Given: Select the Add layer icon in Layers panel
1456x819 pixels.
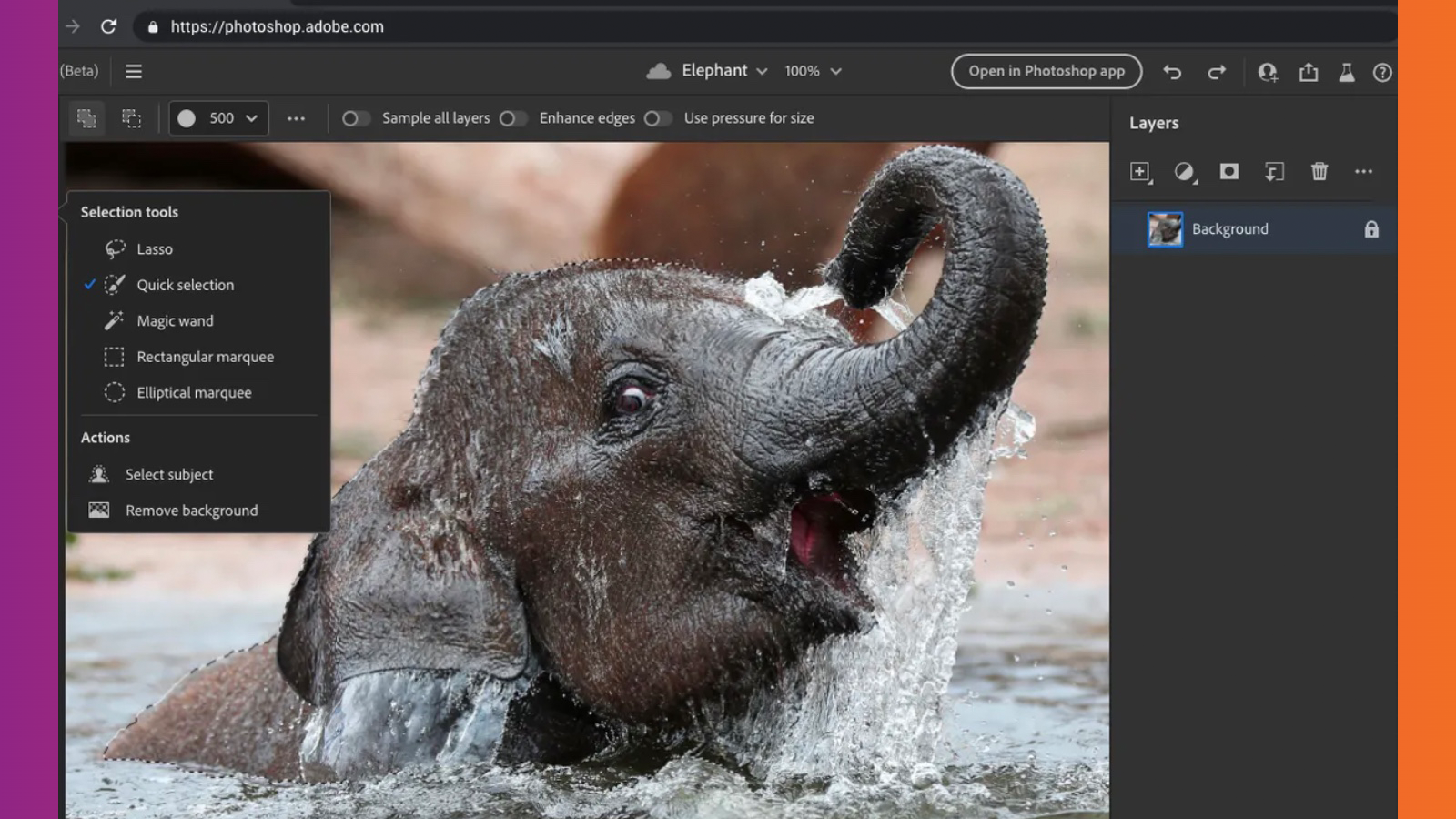Looking at the screenshot, I should coord(1140,171).
